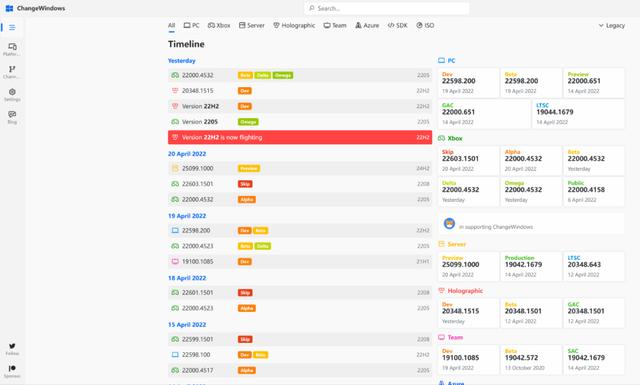Select the Azure tab
Screen dimensions: 640x385
click(367, 25)
